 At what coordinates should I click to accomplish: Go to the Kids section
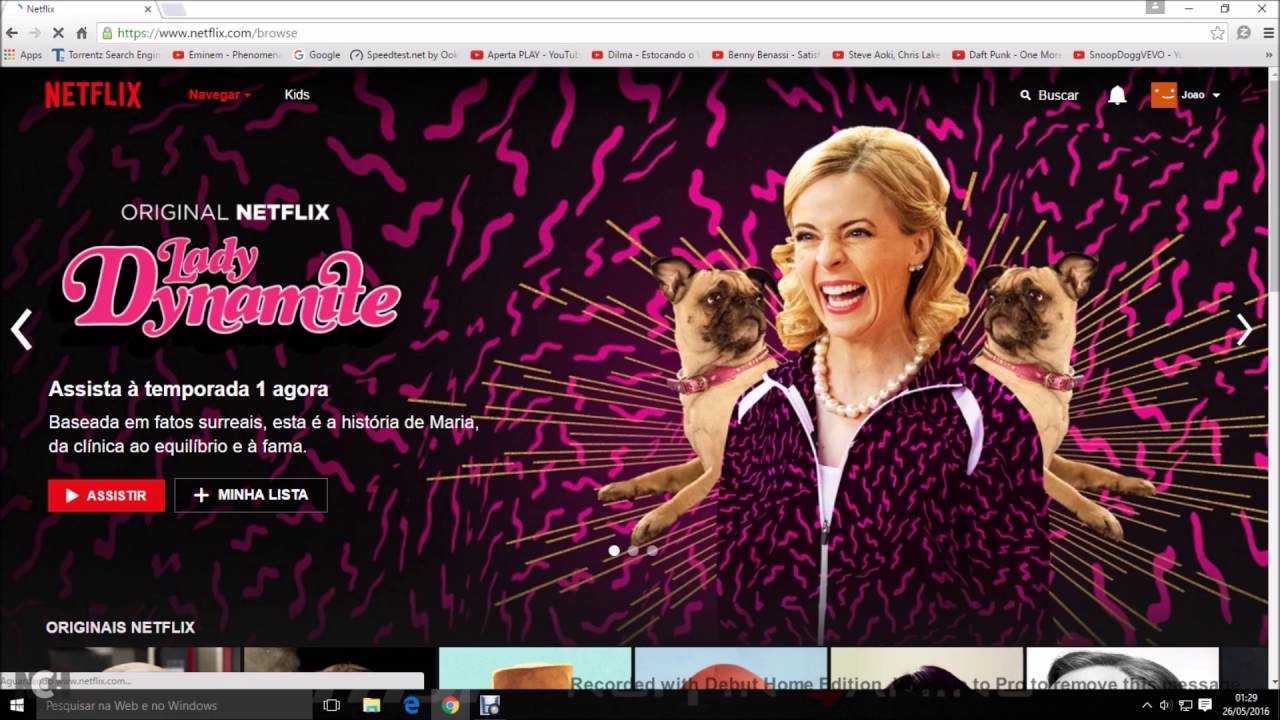point(297,95)
